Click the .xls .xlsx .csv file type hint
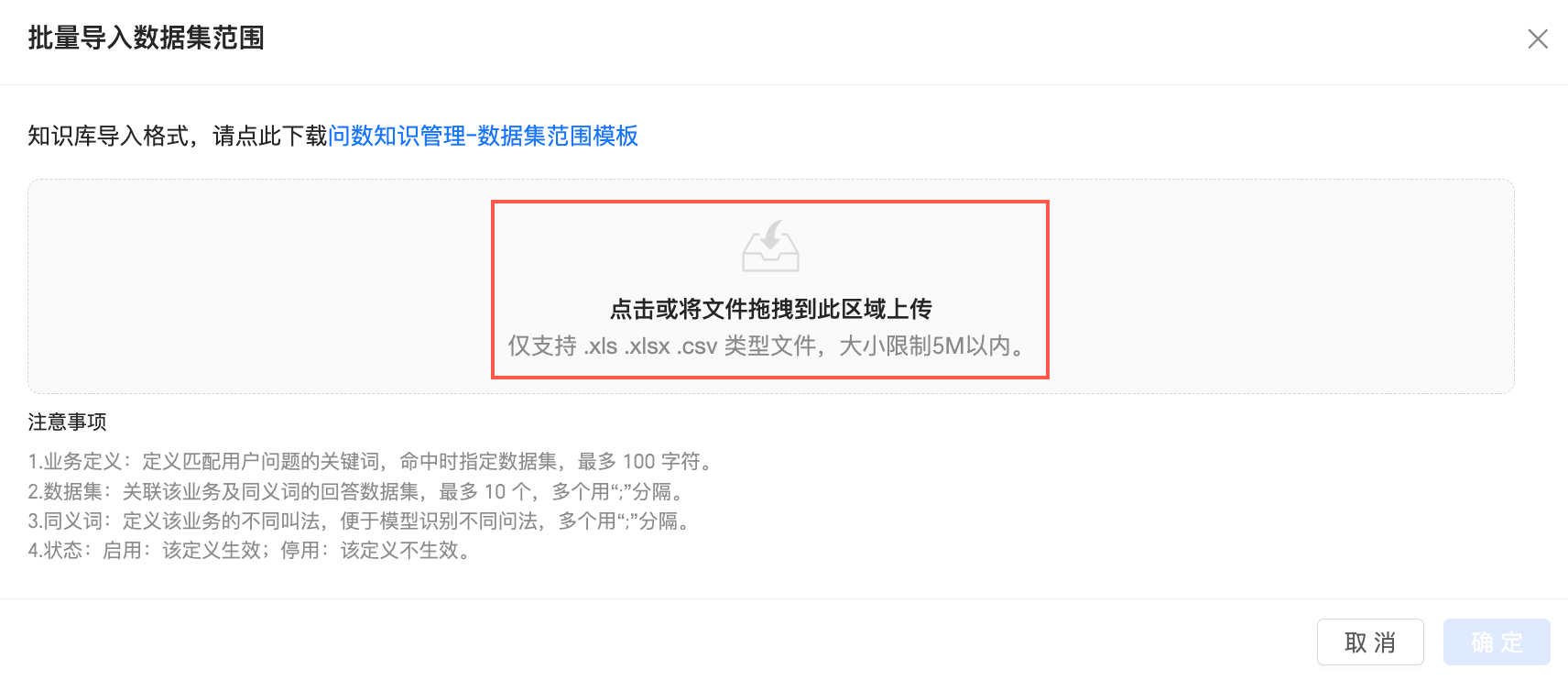1568x680 pixels. pyautogui.click(x=650, y=346)
